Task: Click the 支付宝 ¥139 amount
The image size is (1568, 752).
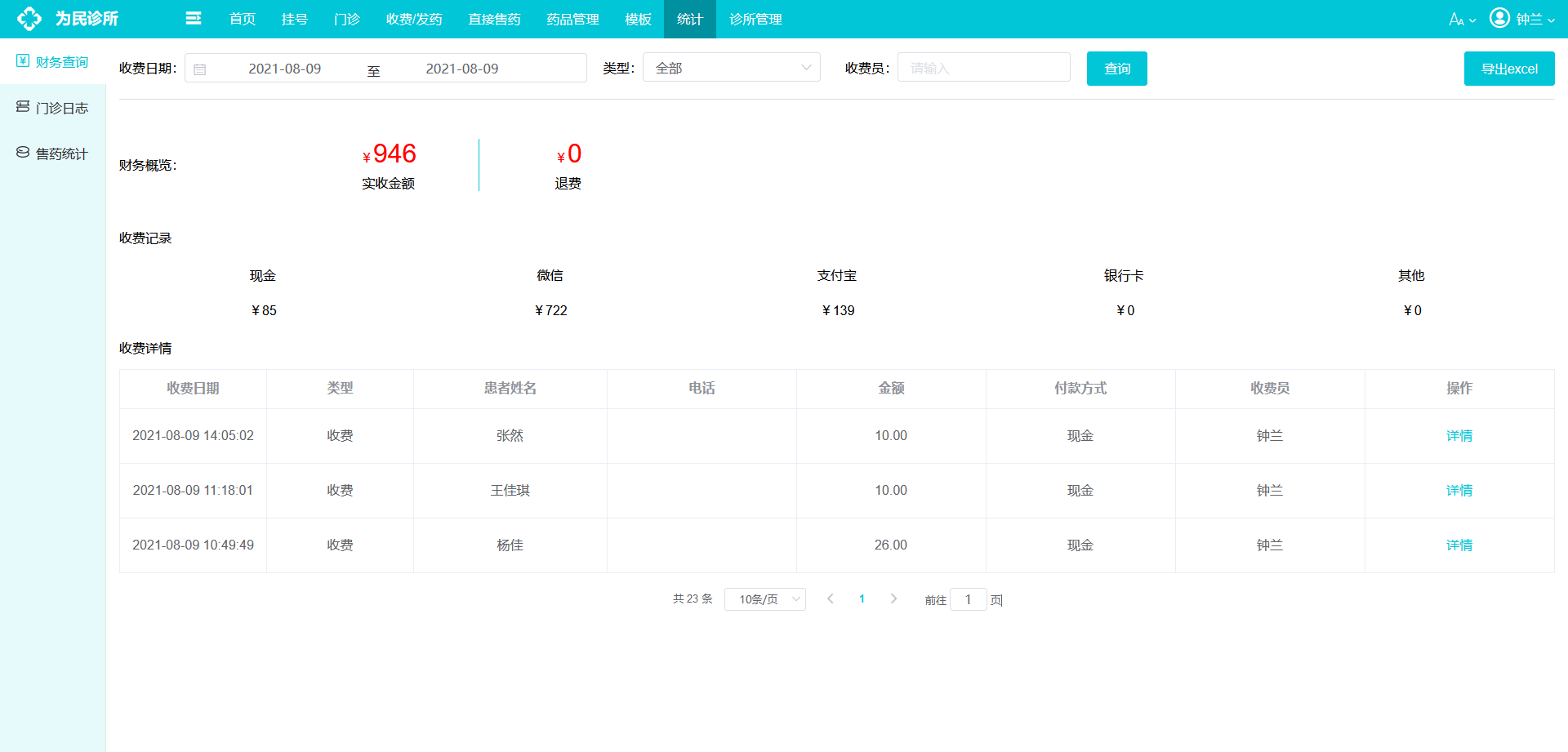Action: (838, 310)
